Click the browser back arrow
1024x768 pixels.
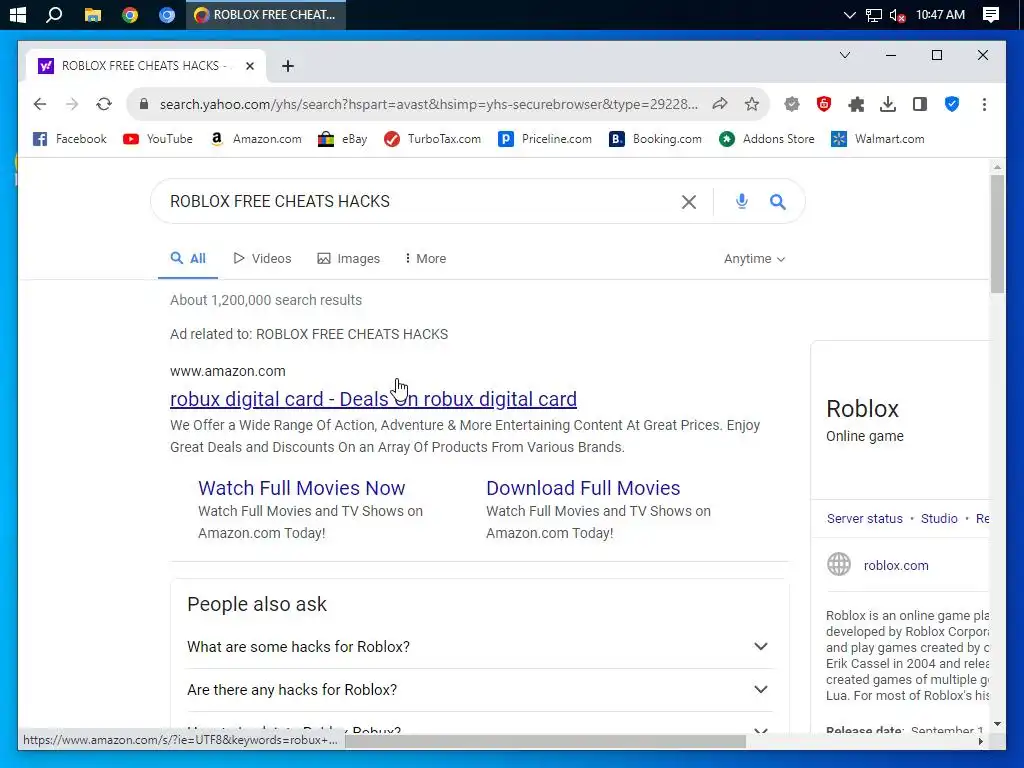40,104
